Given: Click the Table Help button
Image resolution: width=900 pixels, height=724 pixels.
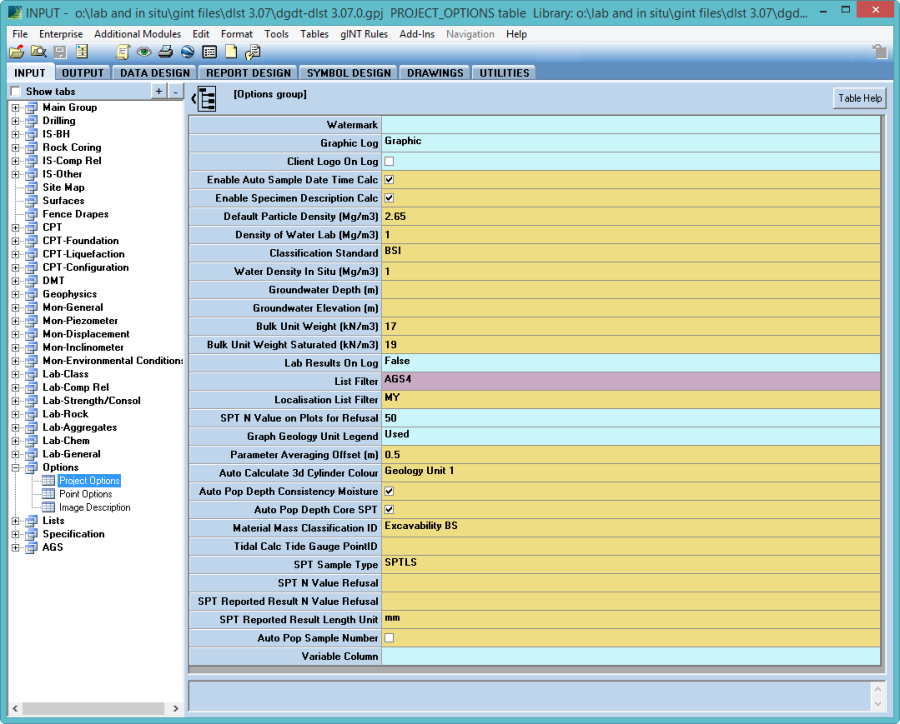Looking at the screenshot, I should coord(859,98).
